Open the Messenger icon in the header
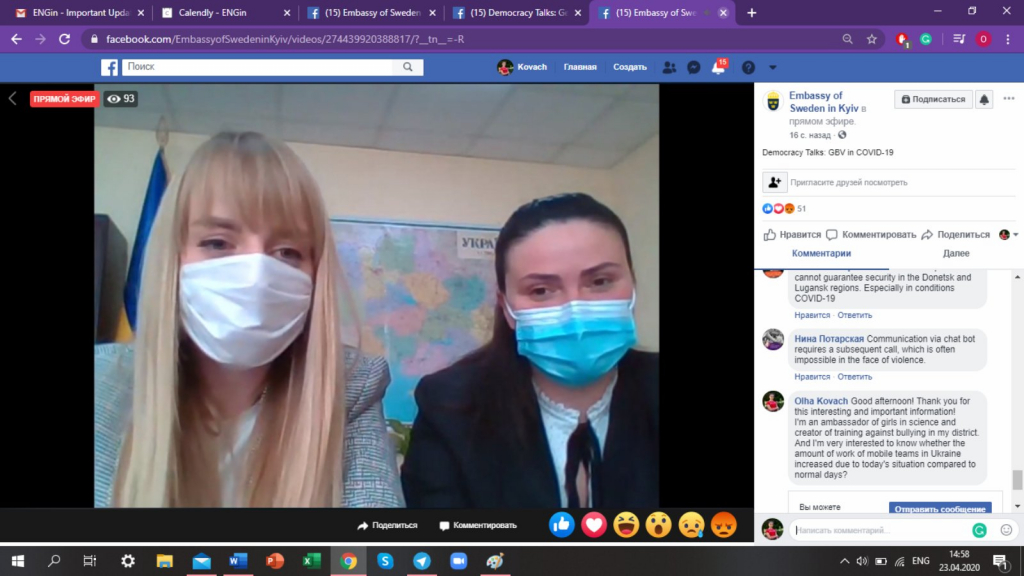The height and width of the screenshot is (576, 1024). click(694, 67)
